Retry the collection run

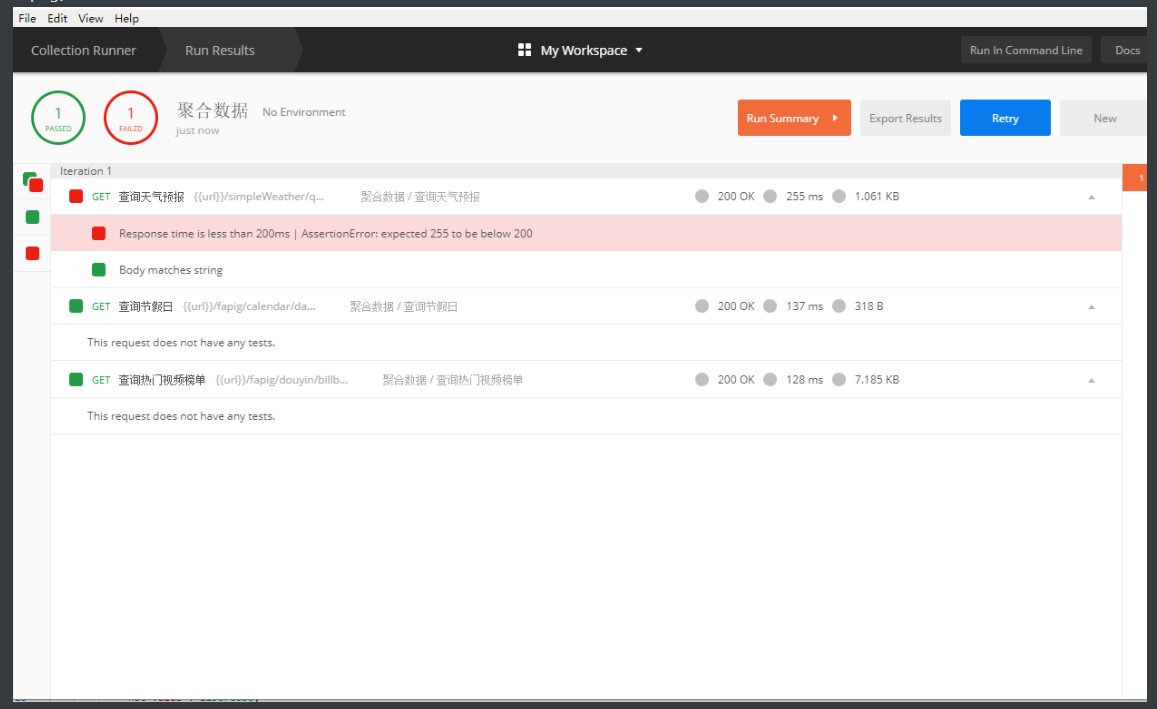pyautogui.click(x=1005, y=118)
